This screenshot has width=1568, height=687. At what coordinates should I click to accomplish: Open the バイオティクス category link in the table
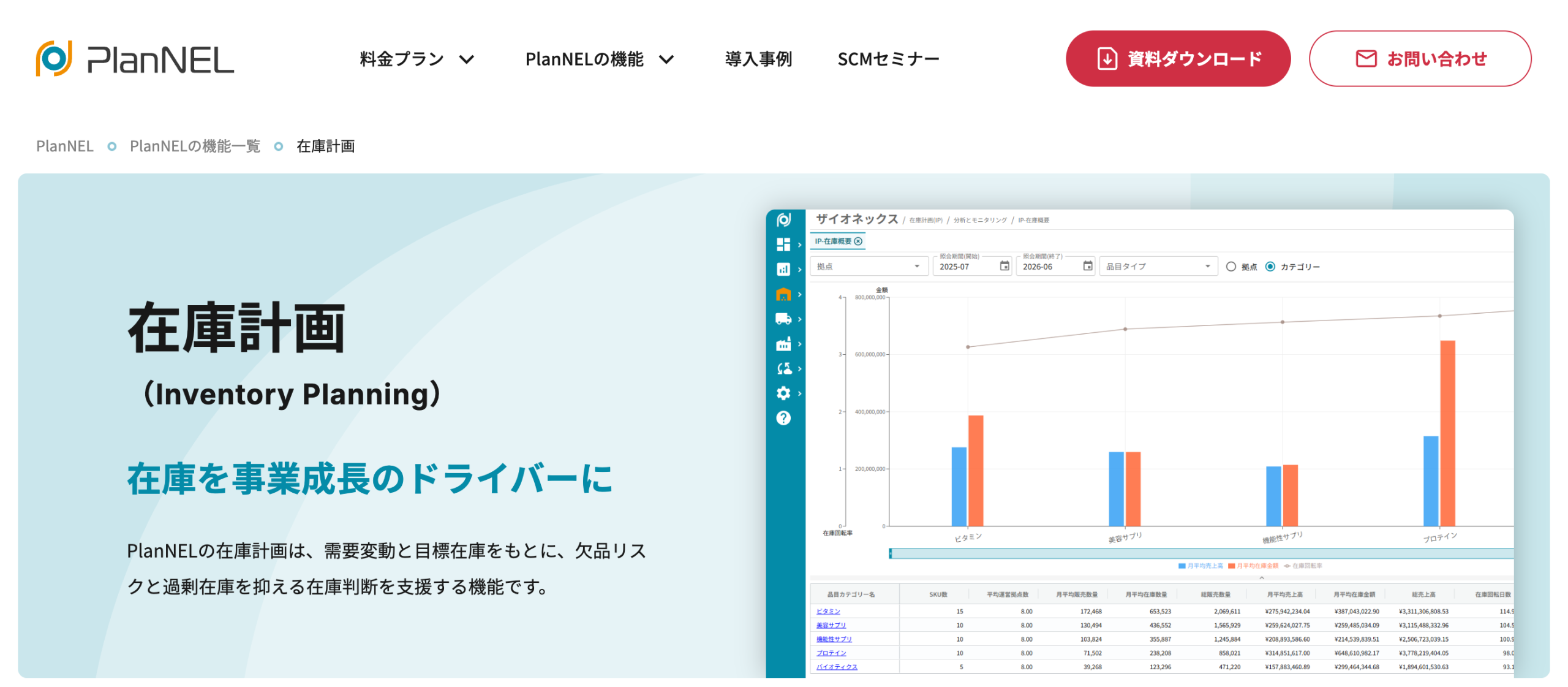[x=837, y=667]
